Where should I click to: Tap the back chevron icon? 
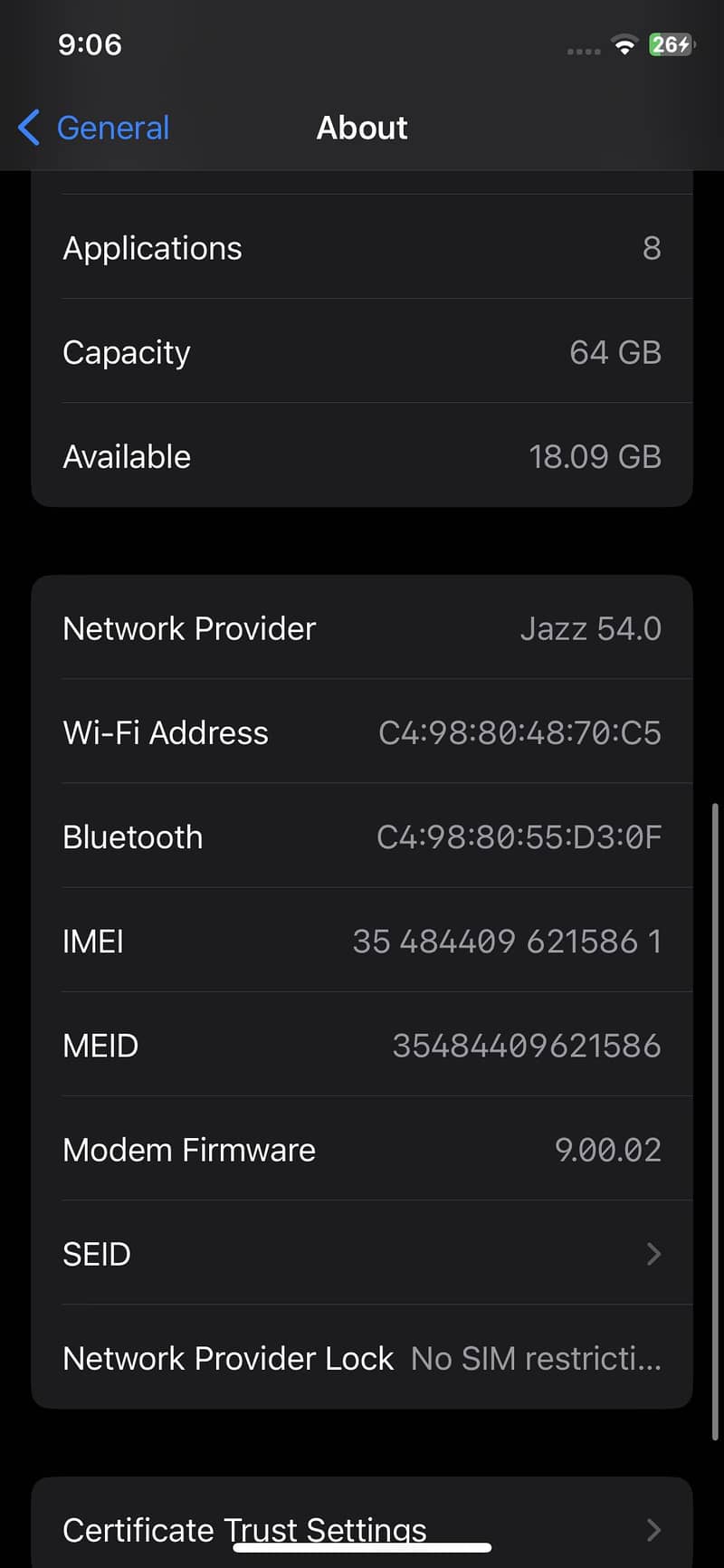(29, 128)
